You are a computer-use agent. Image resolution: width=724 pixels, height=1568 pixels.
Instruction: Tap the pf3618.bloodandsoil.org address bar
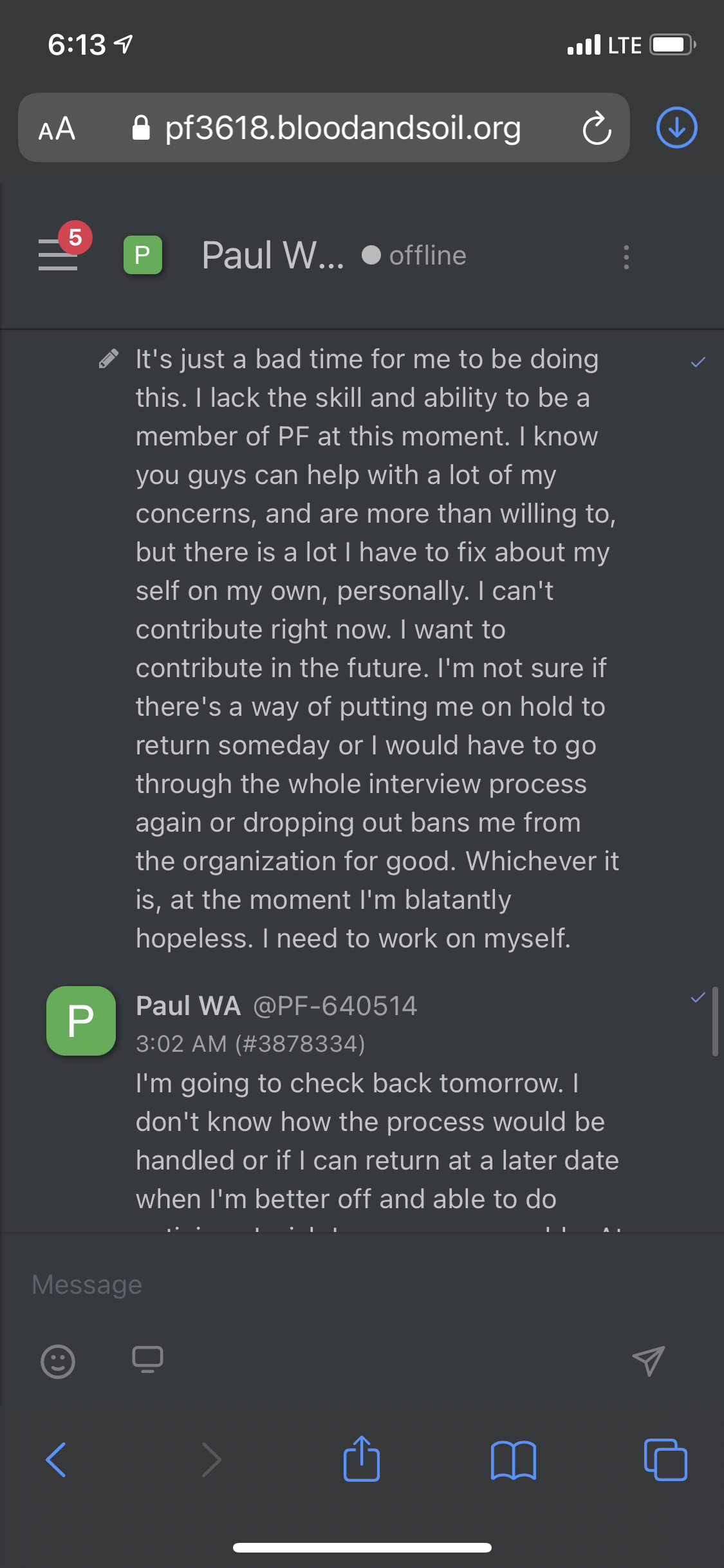[x=342, y=127]
